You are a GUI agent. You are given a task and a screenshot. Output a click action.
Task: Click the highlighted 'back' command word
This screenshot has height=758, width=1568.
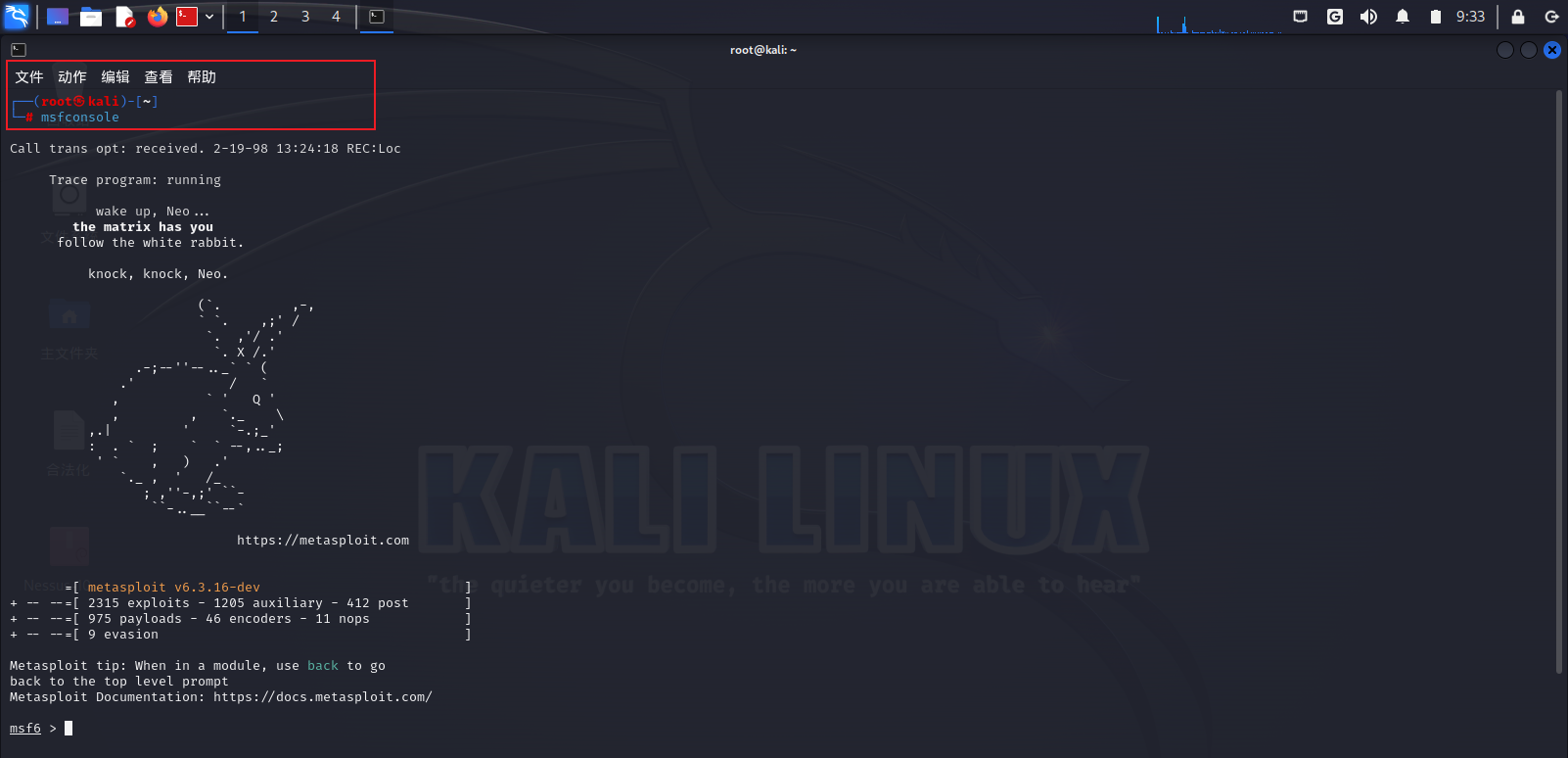point(323,666)
